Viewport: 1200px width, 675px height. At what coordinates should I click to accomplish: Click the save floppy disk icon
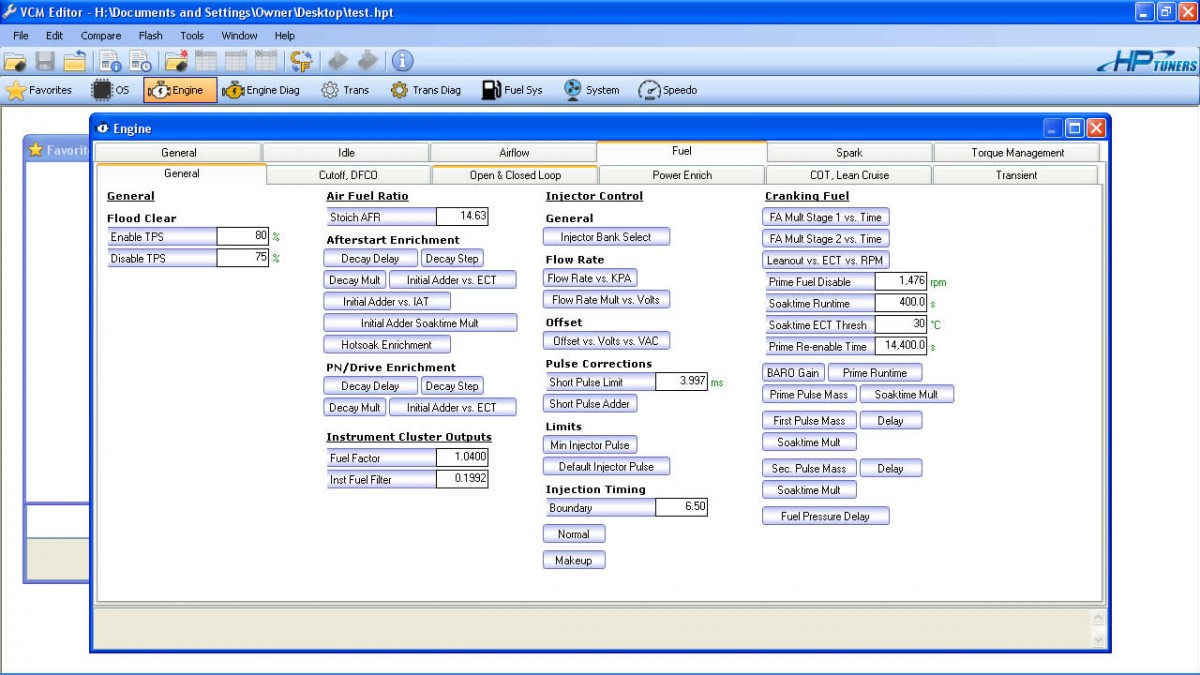pos(45,61)
